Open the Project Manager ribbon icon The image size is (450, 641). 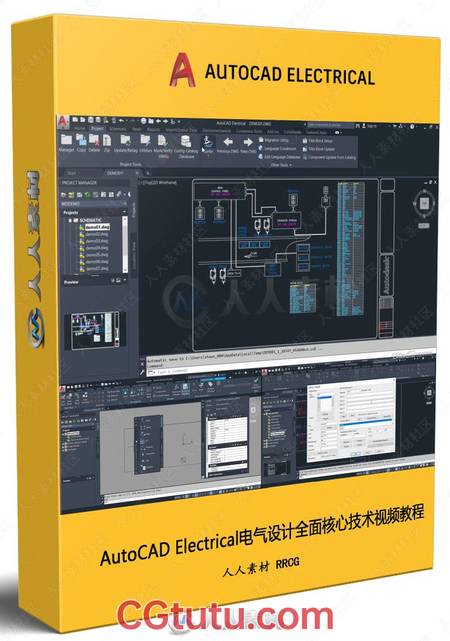(66, 140)
